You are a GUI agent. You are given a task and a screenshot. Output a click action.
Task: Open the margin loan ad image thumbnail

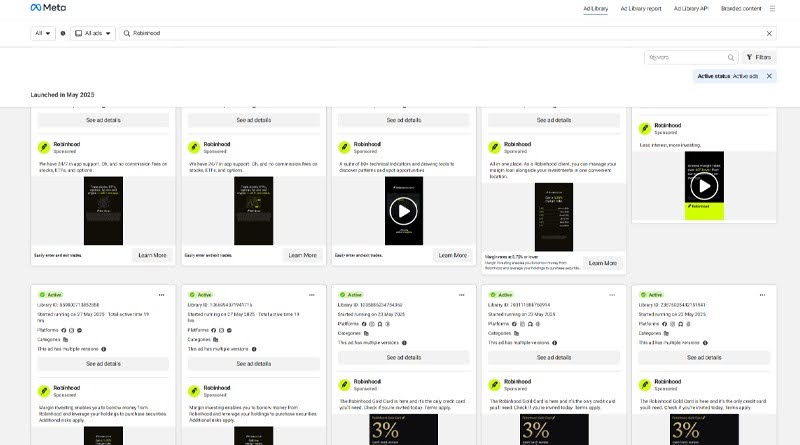[554, 217]
